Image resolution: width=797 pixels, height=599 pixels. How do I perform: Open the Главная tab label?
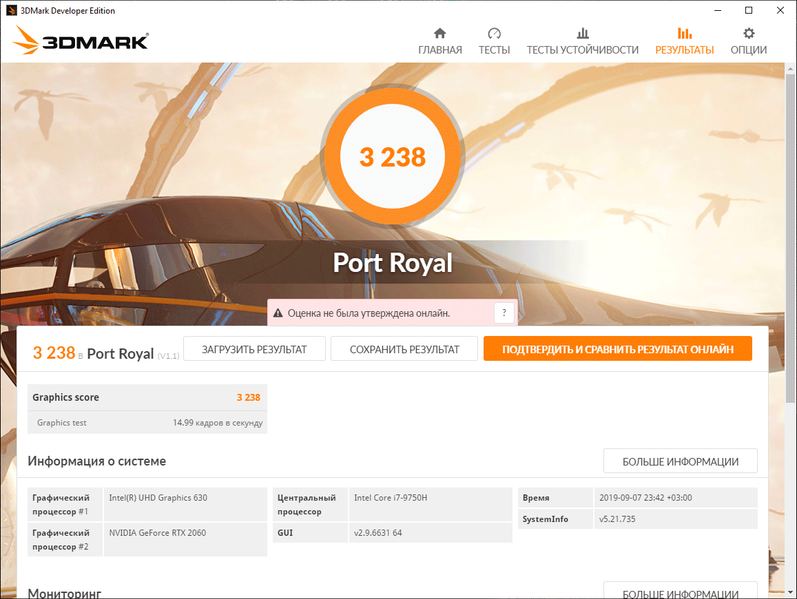(x=440, y=50)
